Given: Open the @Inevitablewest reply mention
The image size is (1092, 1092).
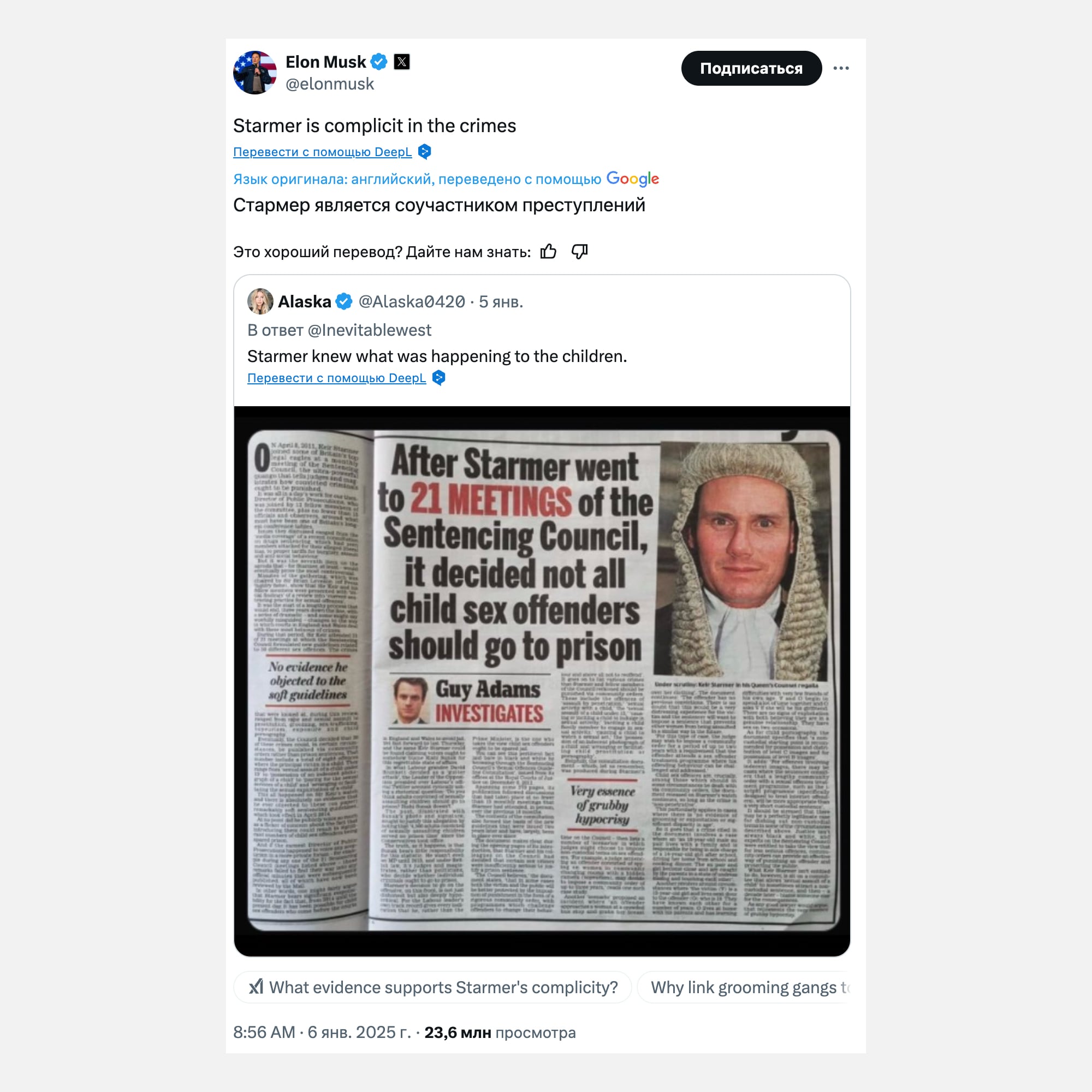Looking at the screenshot, I should pos(369,330).
